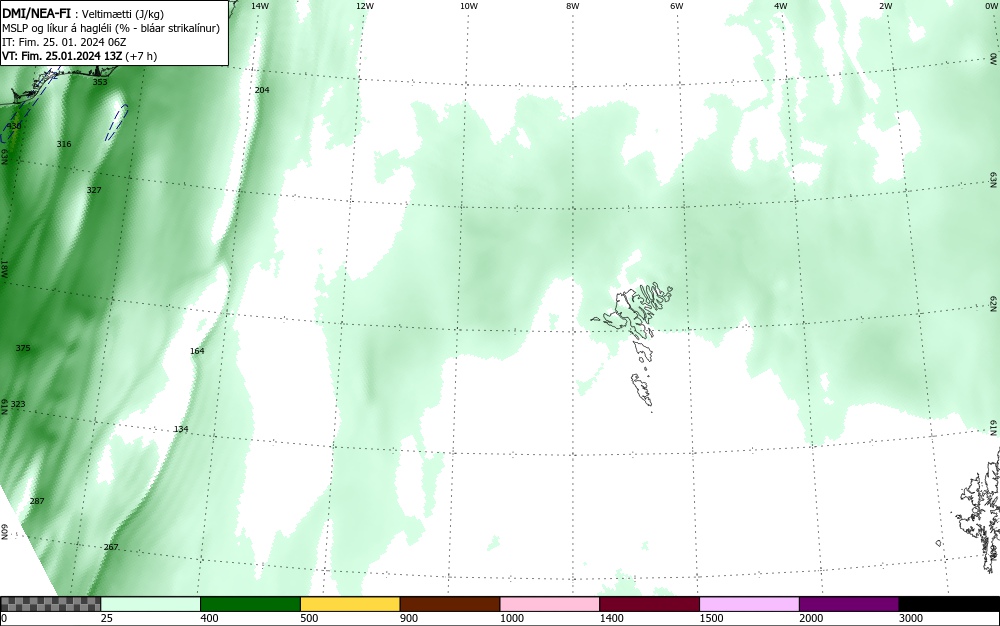Click the '10W' longitude label
The image size is (1000, 626).
click(469, 6)
